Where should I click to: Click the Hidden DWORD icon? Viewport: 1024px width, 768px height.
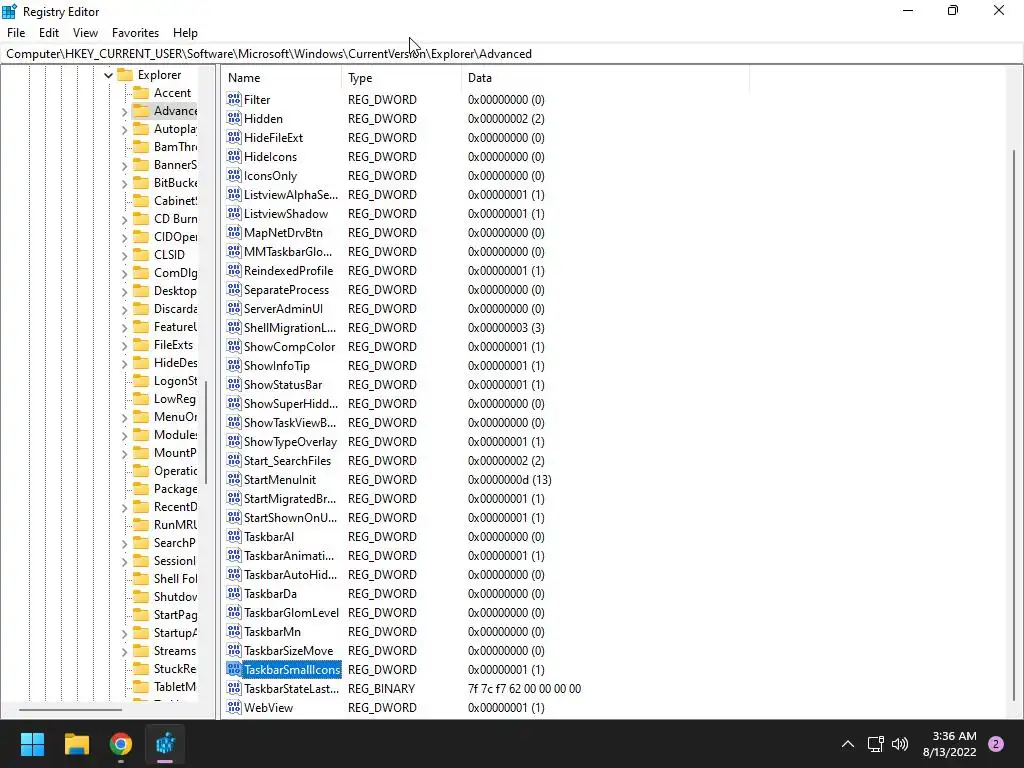(234, 118)
